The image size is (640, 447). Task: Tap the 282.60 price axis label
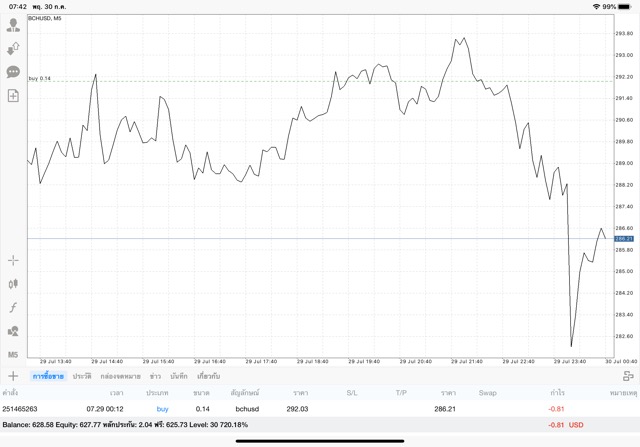(624, 336)
